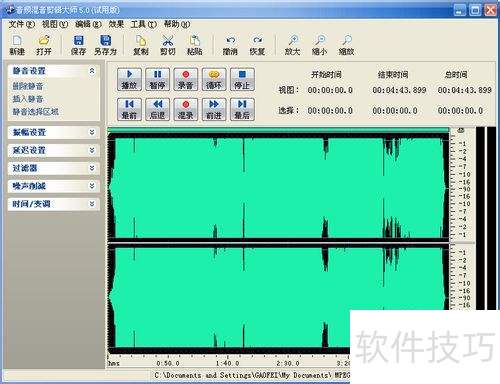Screen dimensions: 500x384
Task: Start playback with the 播放 button
Action: (x=129, y=79)
